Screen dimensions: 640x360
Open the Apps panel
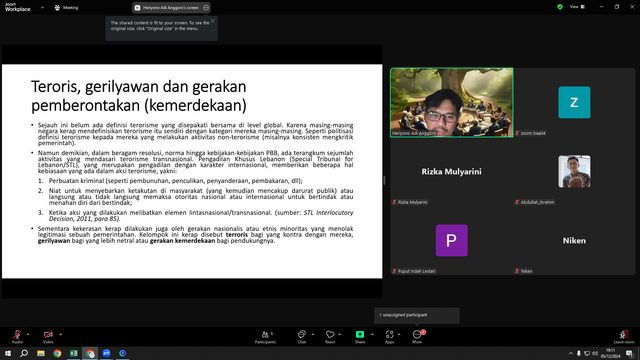pyautogui.click(x=389, y=337)
